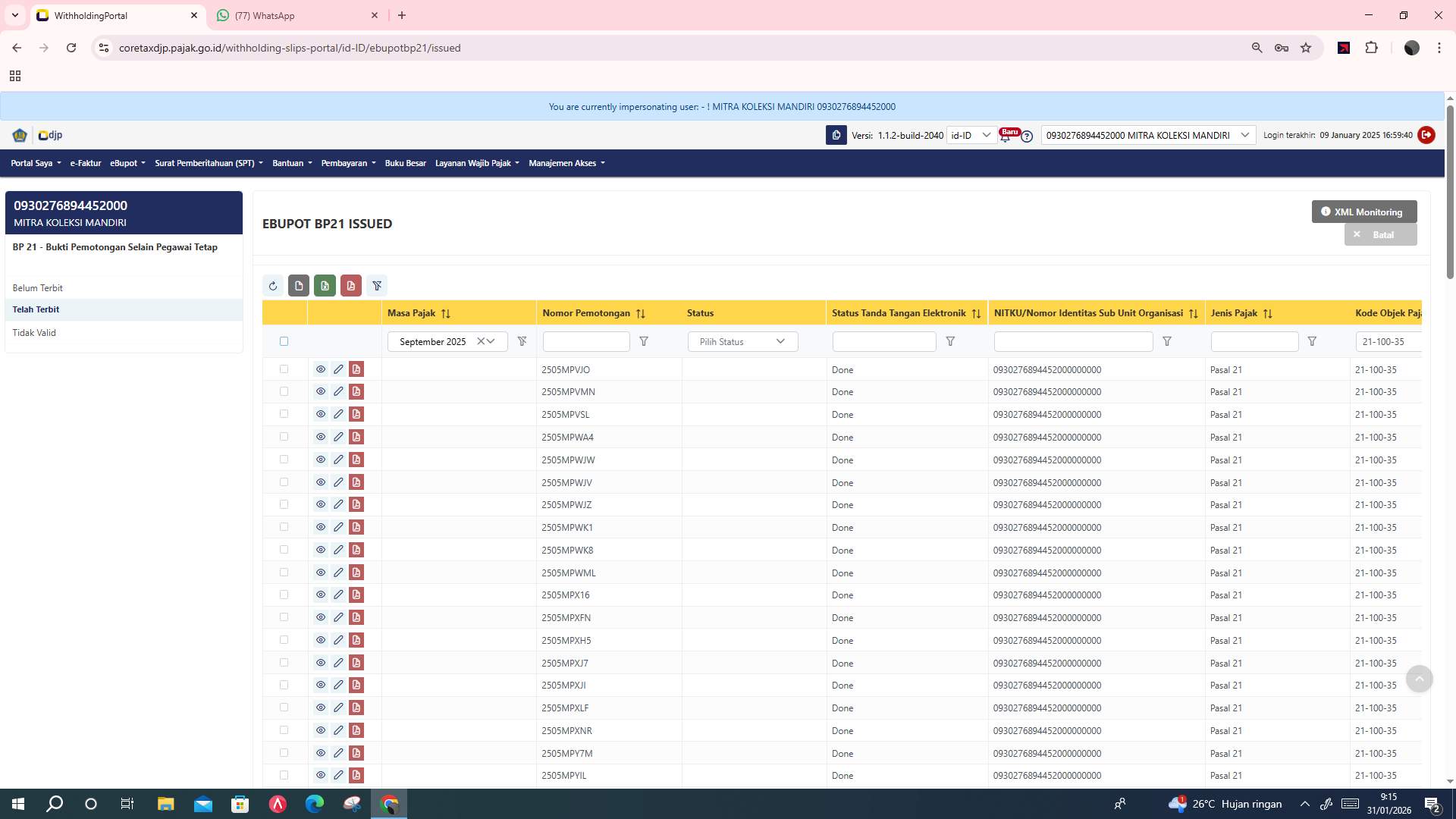Open the Pembayaran menu
1456x819 pixels.
coord(347,163)
